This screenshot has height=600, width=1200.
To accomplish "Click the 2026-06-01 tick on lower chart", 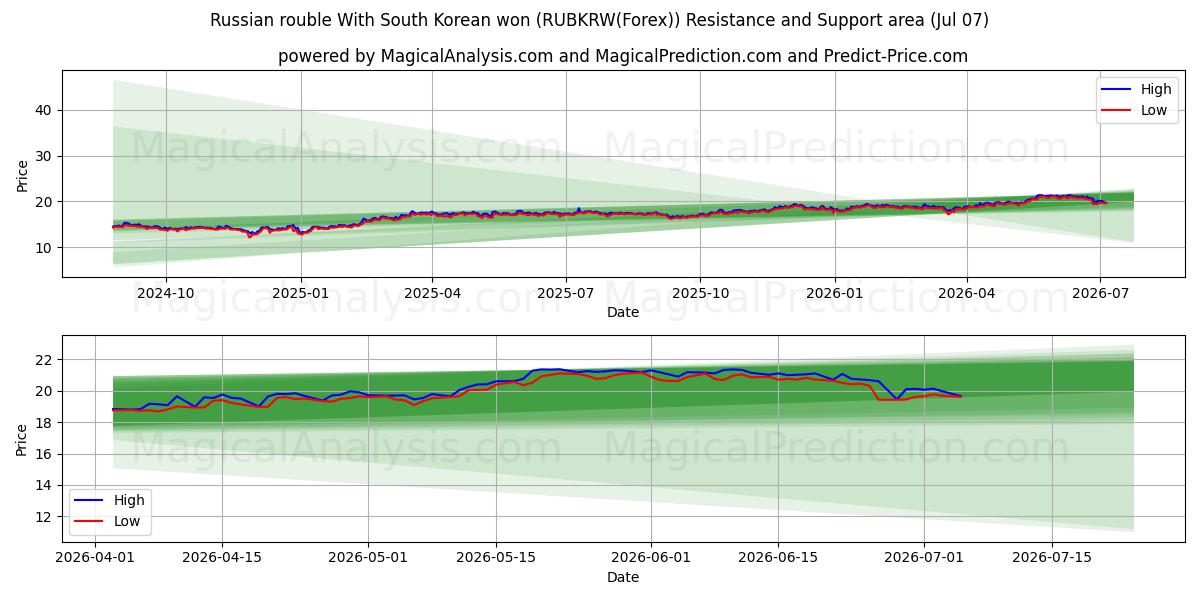I will pos(651,558).
